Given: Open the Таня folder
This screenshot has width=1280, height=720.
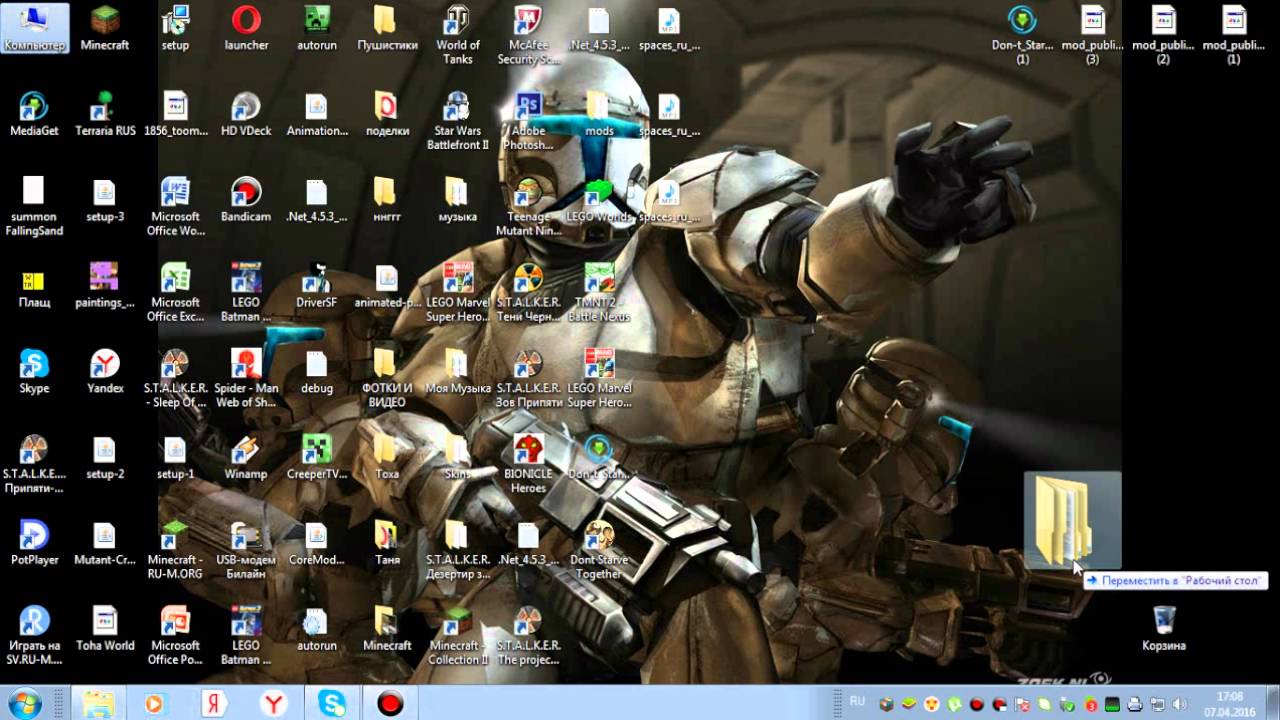Looking at the screenshot, I should pos(387,545).
